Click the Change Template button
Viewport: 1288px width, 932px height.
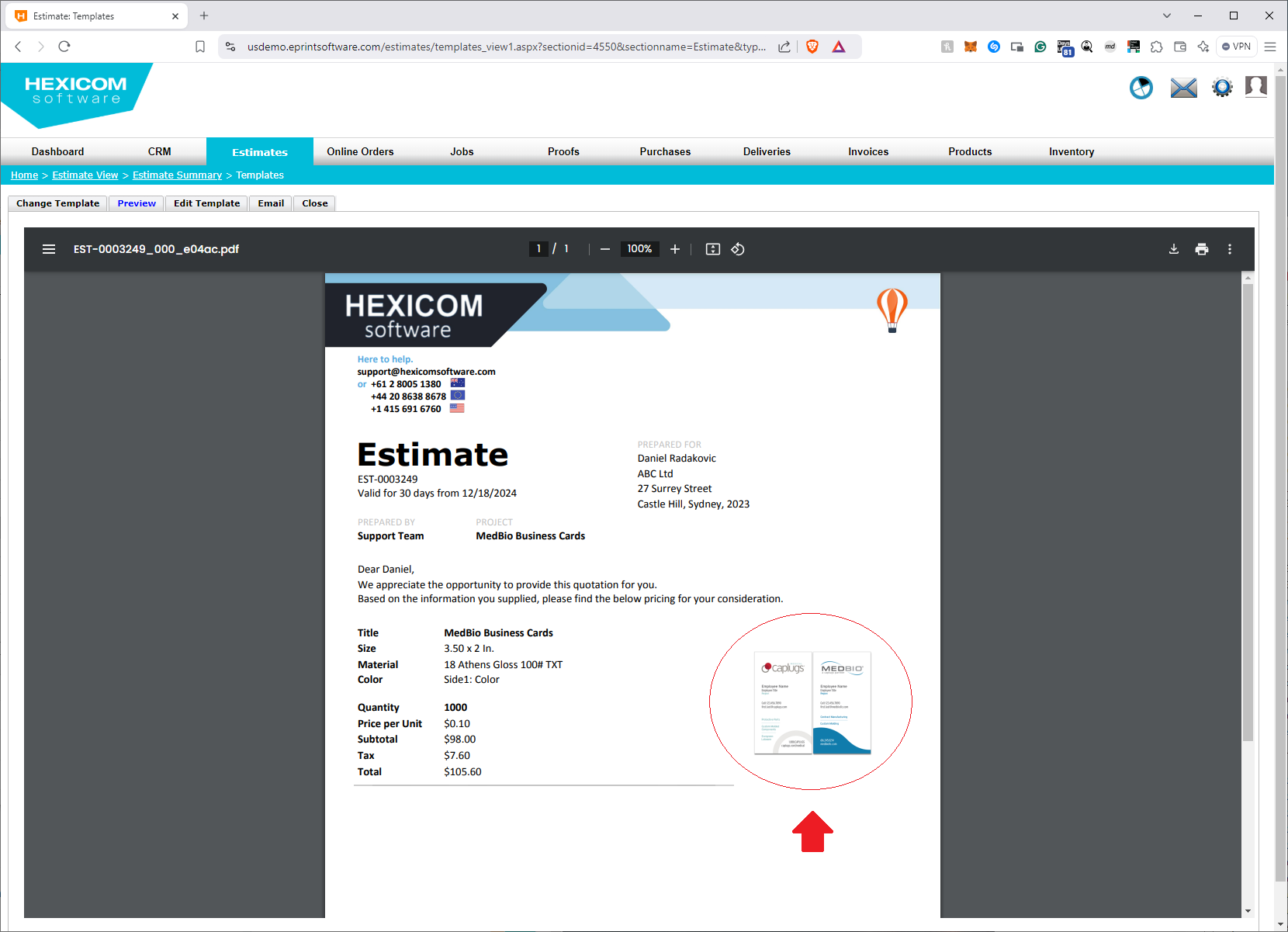click(58, 203)
